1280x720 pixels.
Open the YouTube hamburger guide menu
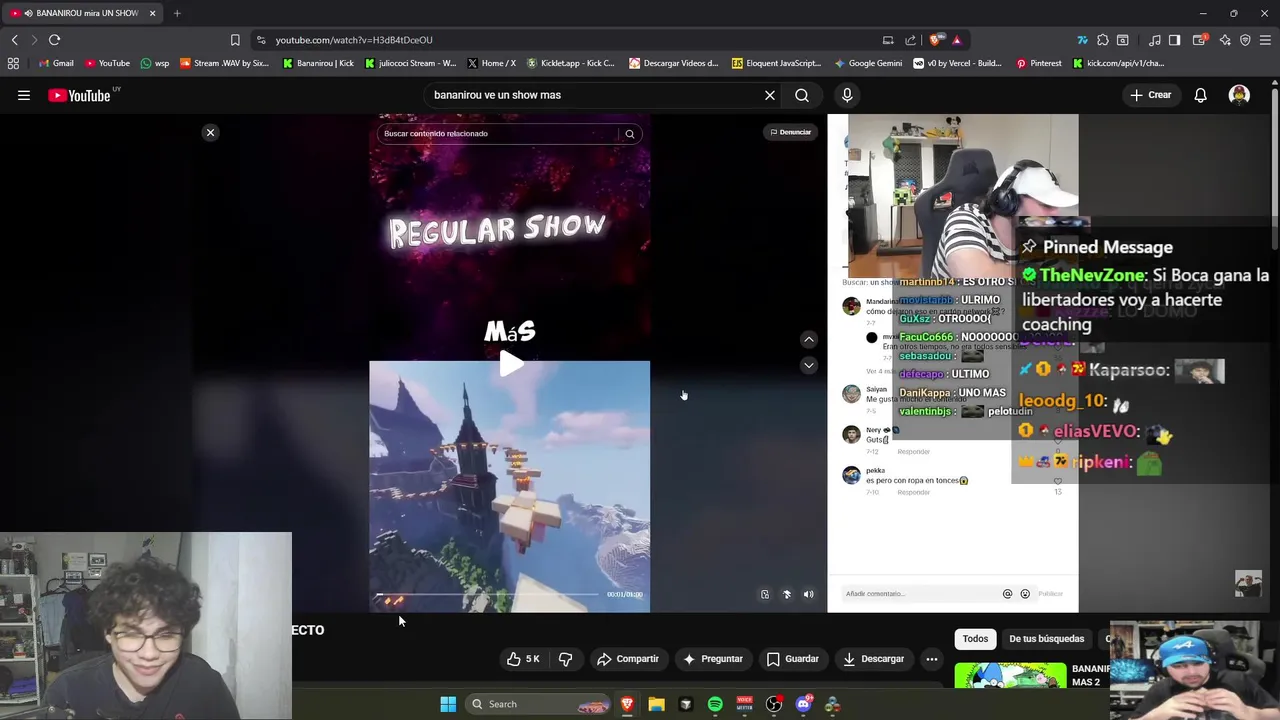click(x=24, y=95)
